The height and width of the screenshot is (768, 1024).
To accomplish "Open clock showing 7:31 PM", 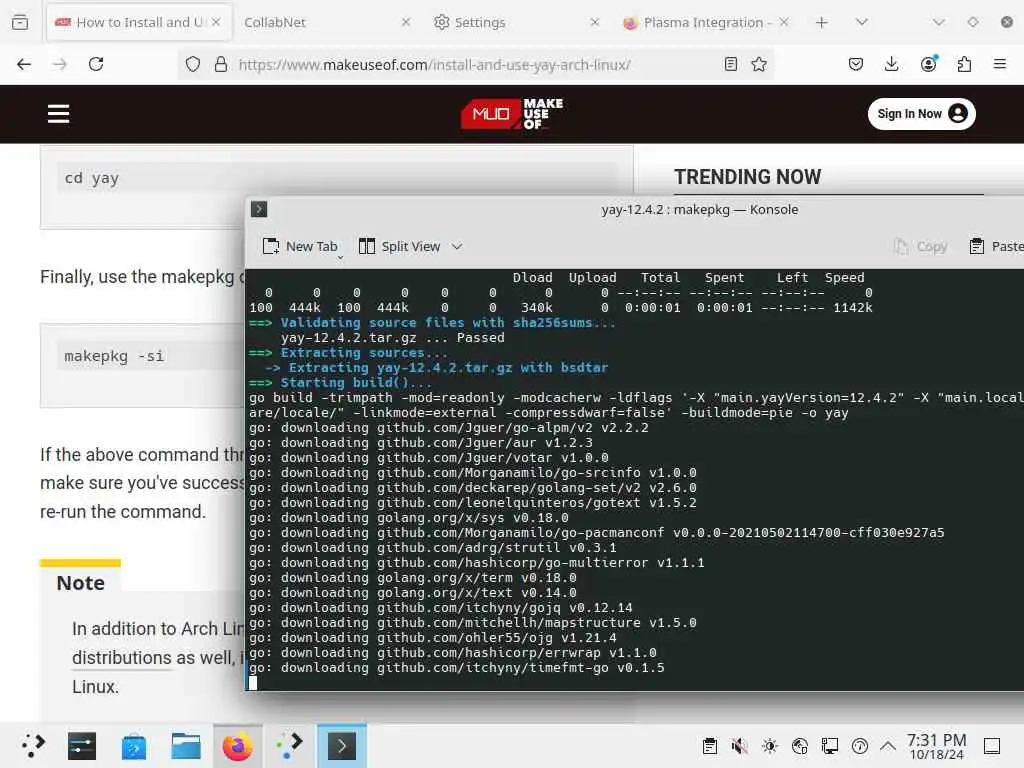I will point(936,746).
